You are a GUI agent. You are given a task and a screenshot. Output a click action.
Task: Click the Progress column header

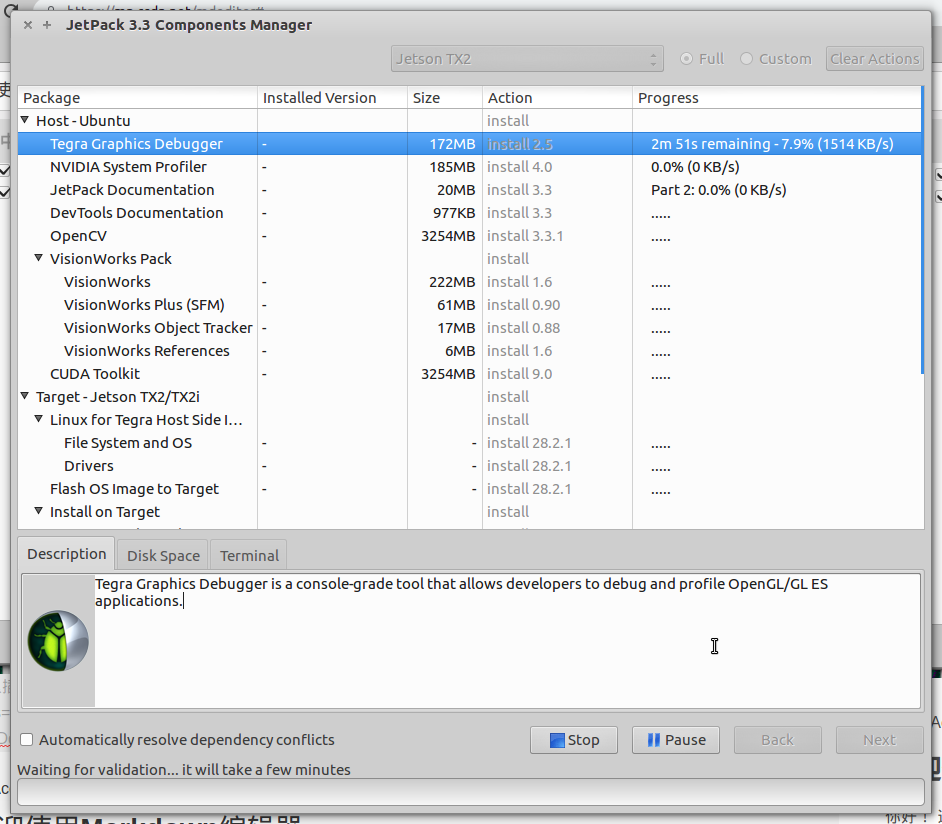pos(776,97)
